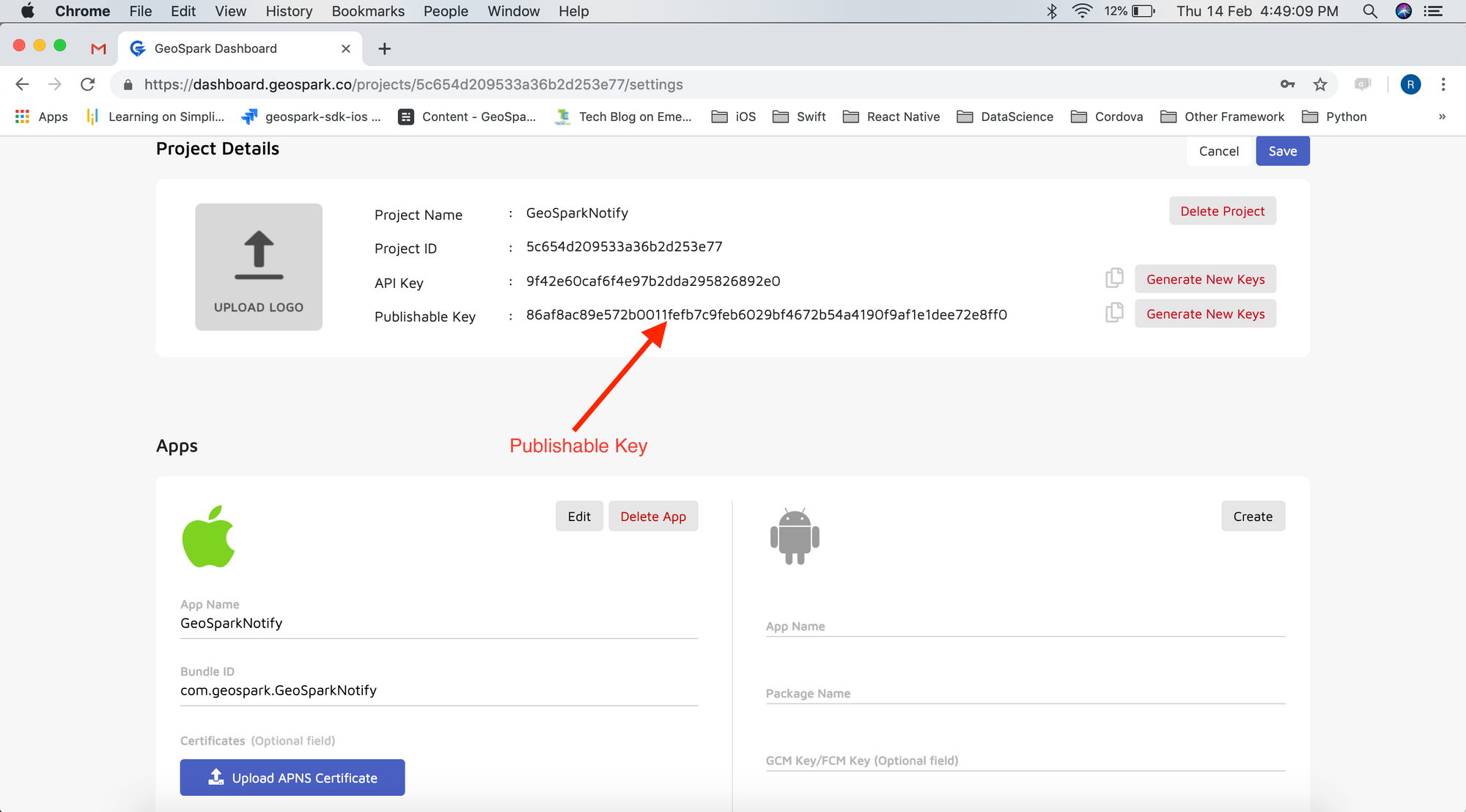Click the Delete Project button
Viewport: 1466px width, 812px height.
click(x=1222, y=211)
